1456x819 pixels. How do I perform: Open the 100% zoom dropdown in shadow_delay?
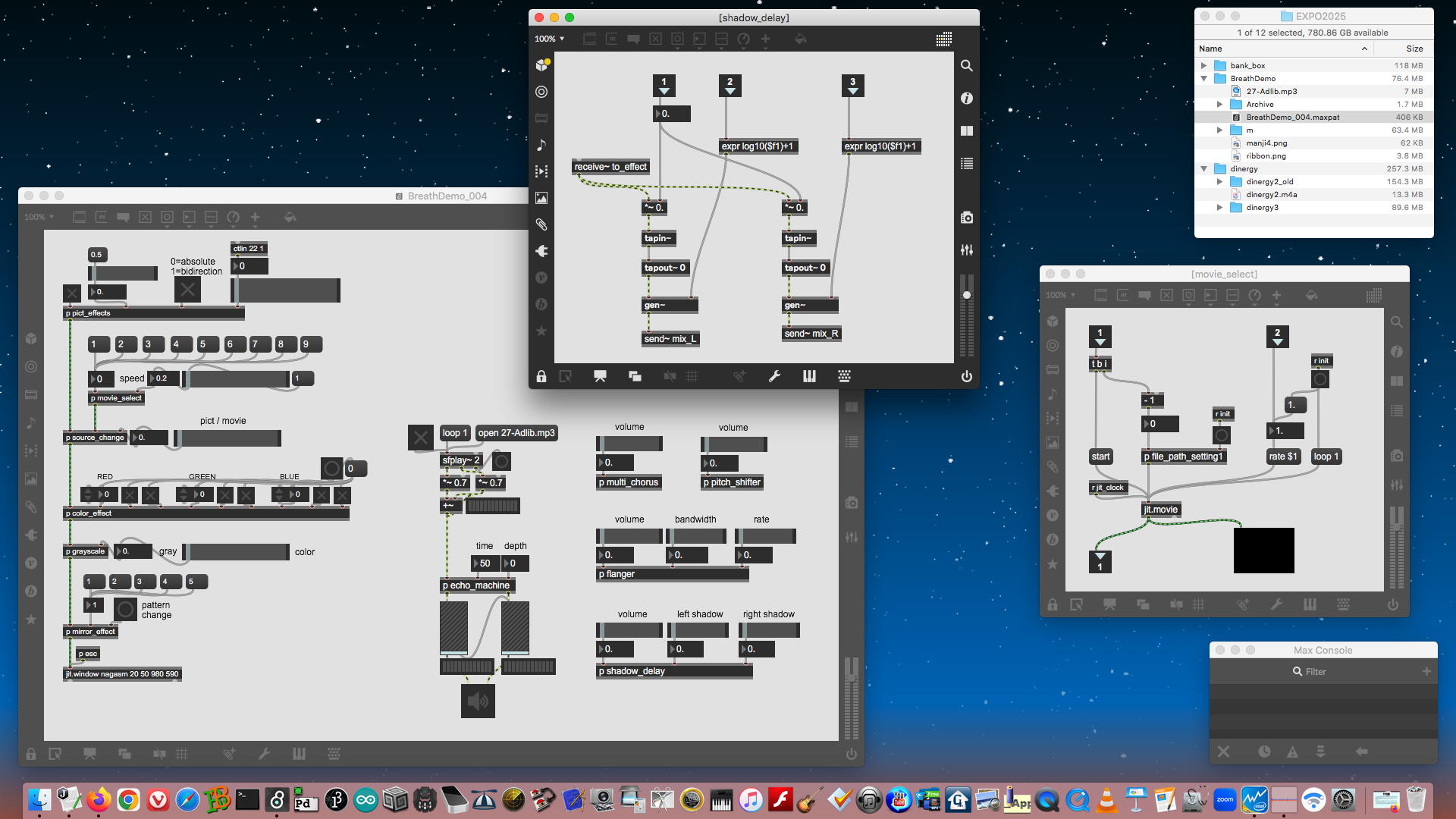coord(549,39)
